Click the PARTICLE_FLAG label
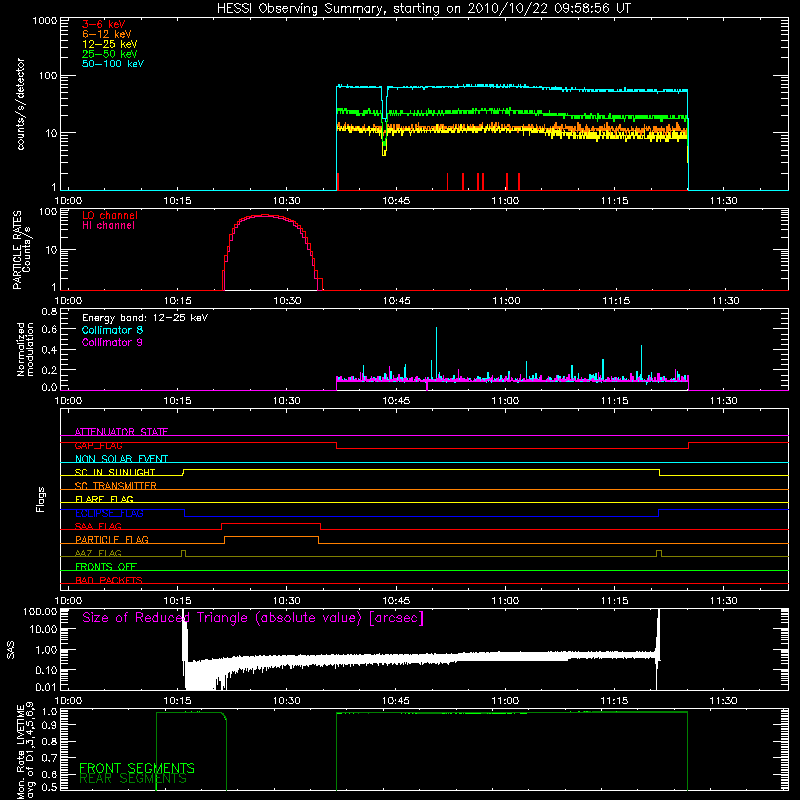 [x=112, y=540]
